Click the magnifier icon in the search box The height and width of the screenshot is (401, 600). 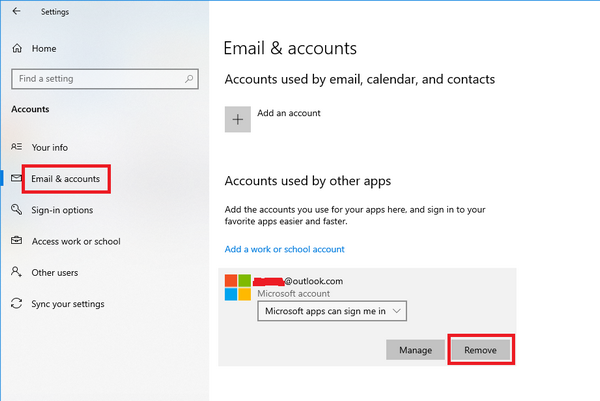click(189, 79)
